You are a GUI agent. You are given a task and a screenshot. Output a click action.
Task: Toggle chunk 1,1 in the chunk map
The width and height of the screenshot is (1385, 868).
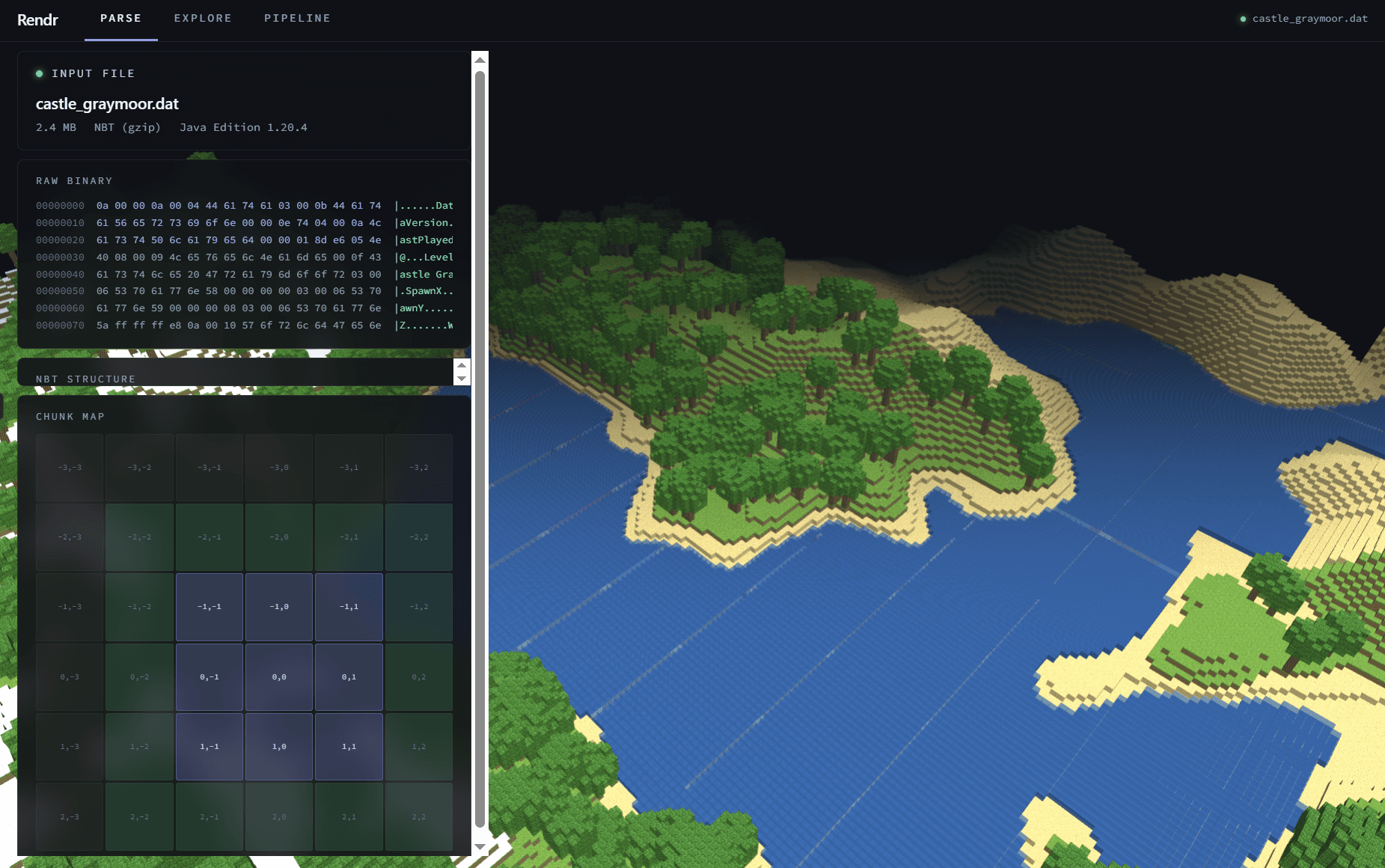(349, 747)
